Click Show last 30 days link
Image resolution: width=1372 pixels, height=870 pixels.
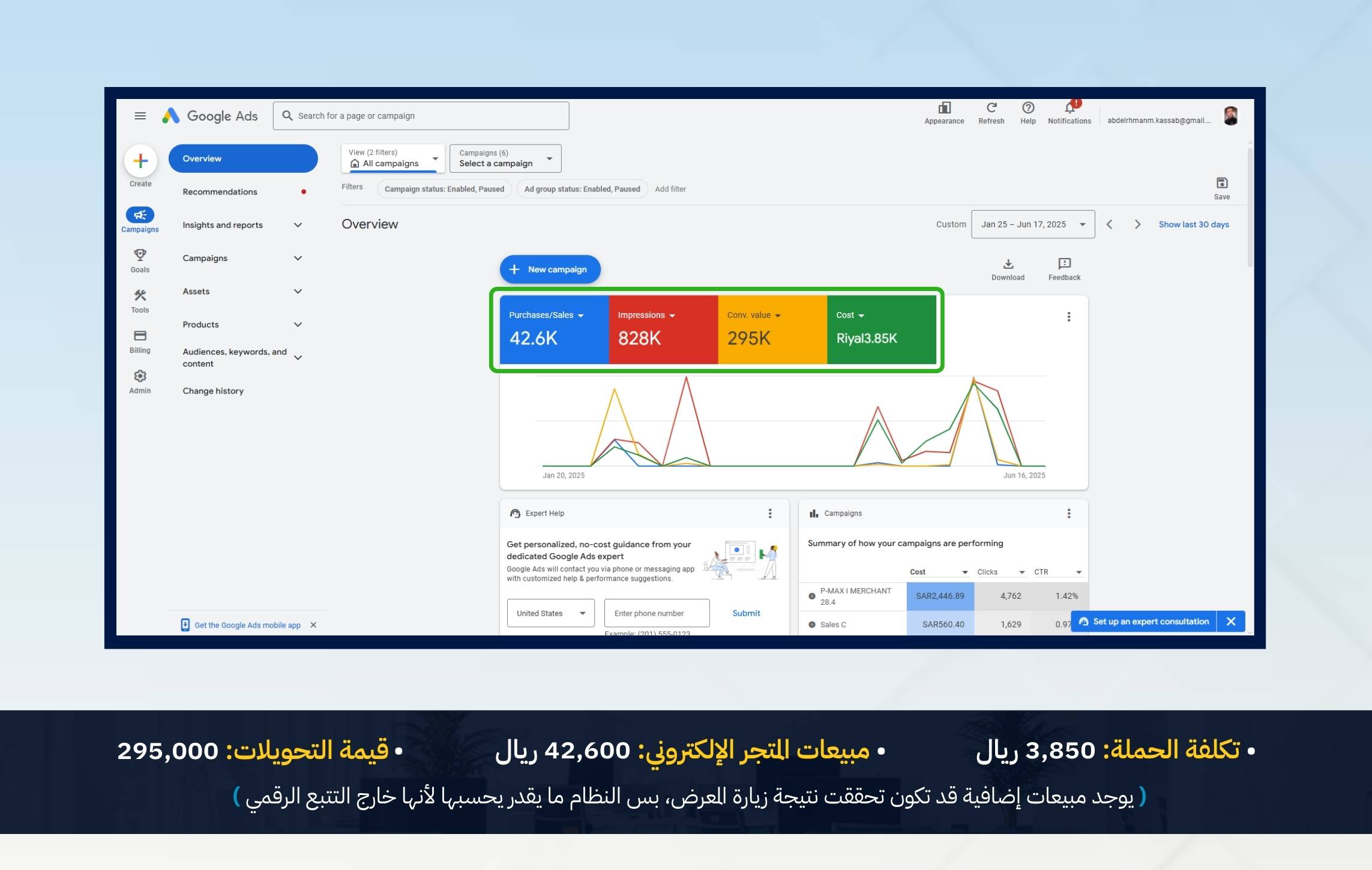(x=1193, y=224)
